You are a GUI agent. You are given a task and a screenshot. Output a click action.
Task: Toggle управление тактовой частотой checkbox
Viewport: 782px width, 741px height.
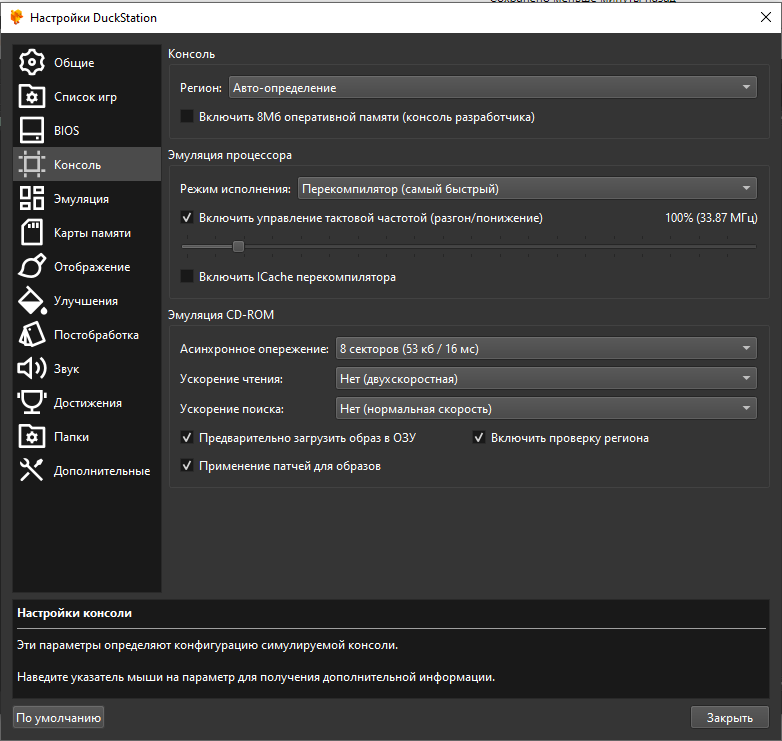(x=187, y=217)
